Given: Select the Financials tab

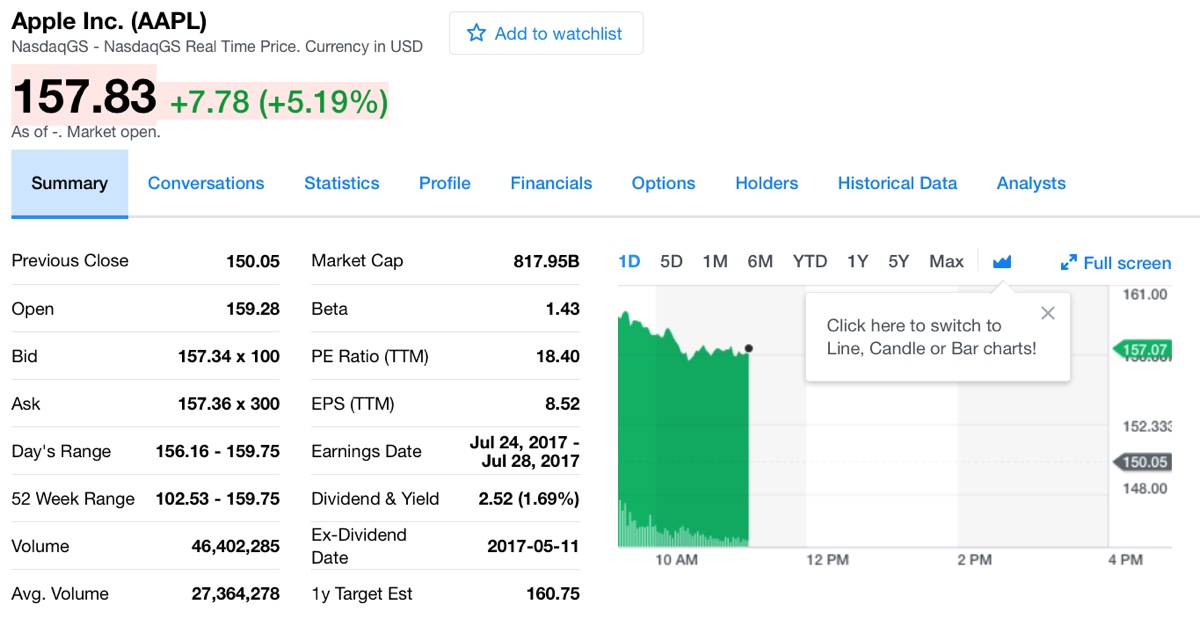Looking at the screenshot, I should tap(551, 183).
